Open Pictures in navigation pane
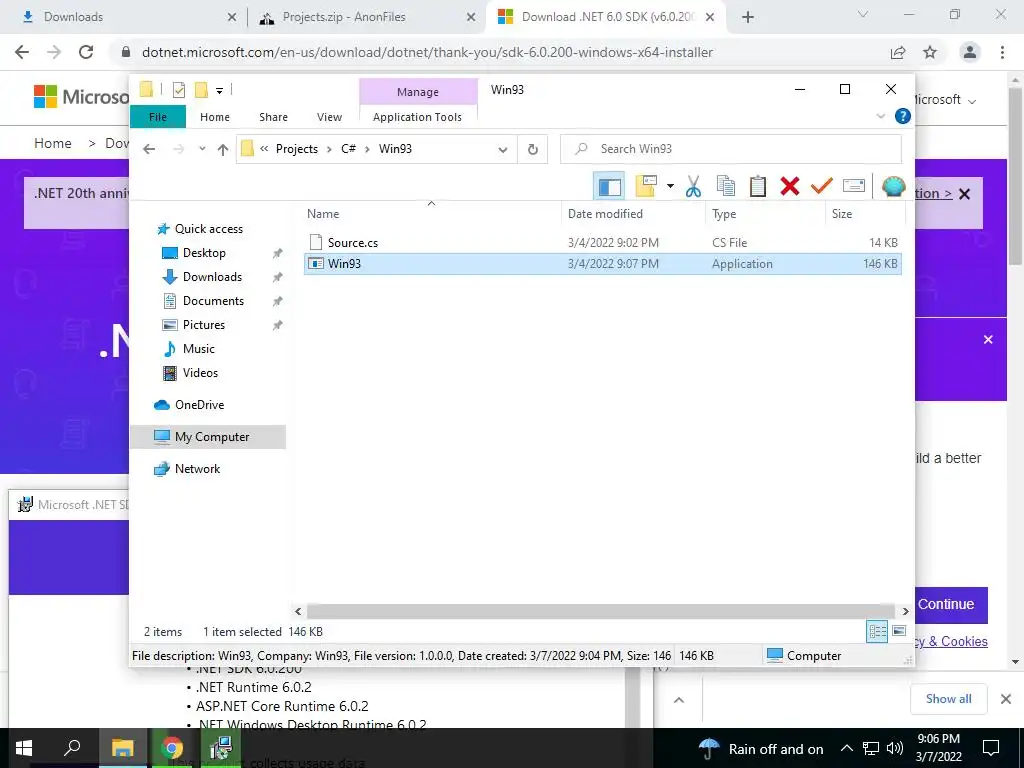Viewport: 1024px width, 768px height. point(204,325)
